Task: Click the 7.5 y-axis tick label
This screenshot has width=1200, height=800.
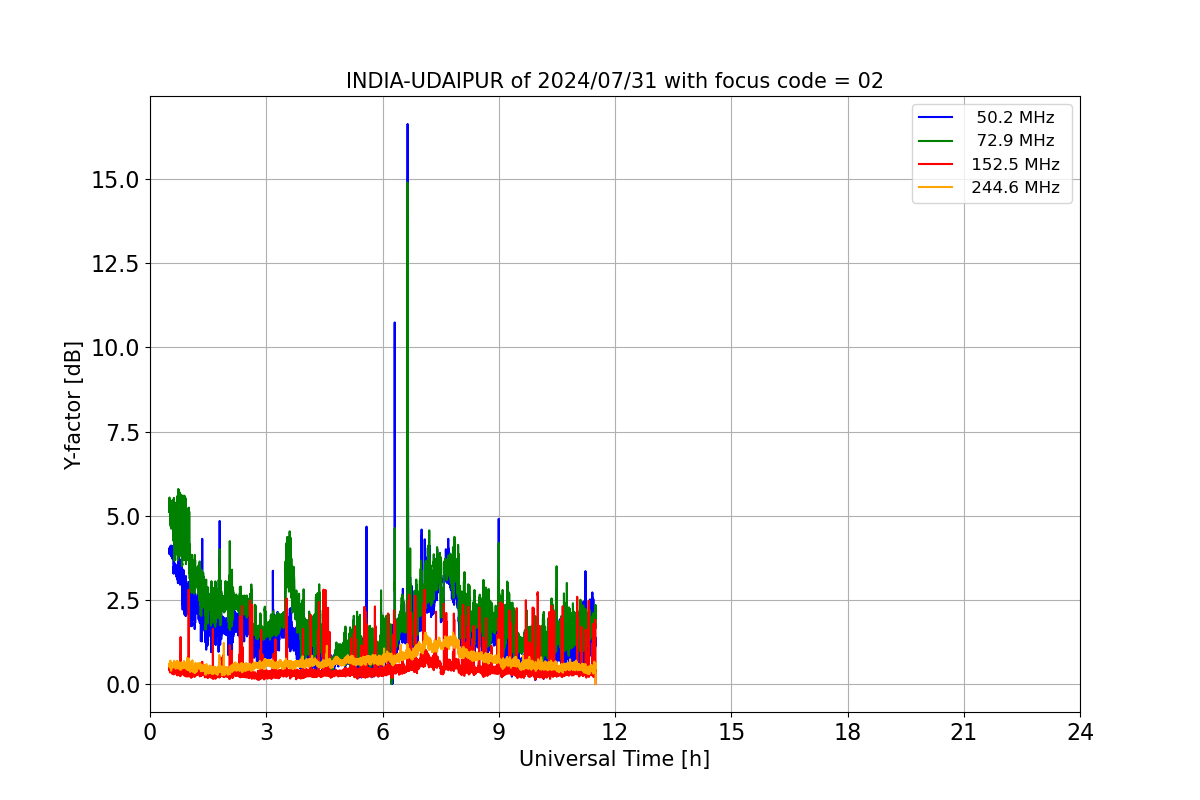Action: click(124, 432)
